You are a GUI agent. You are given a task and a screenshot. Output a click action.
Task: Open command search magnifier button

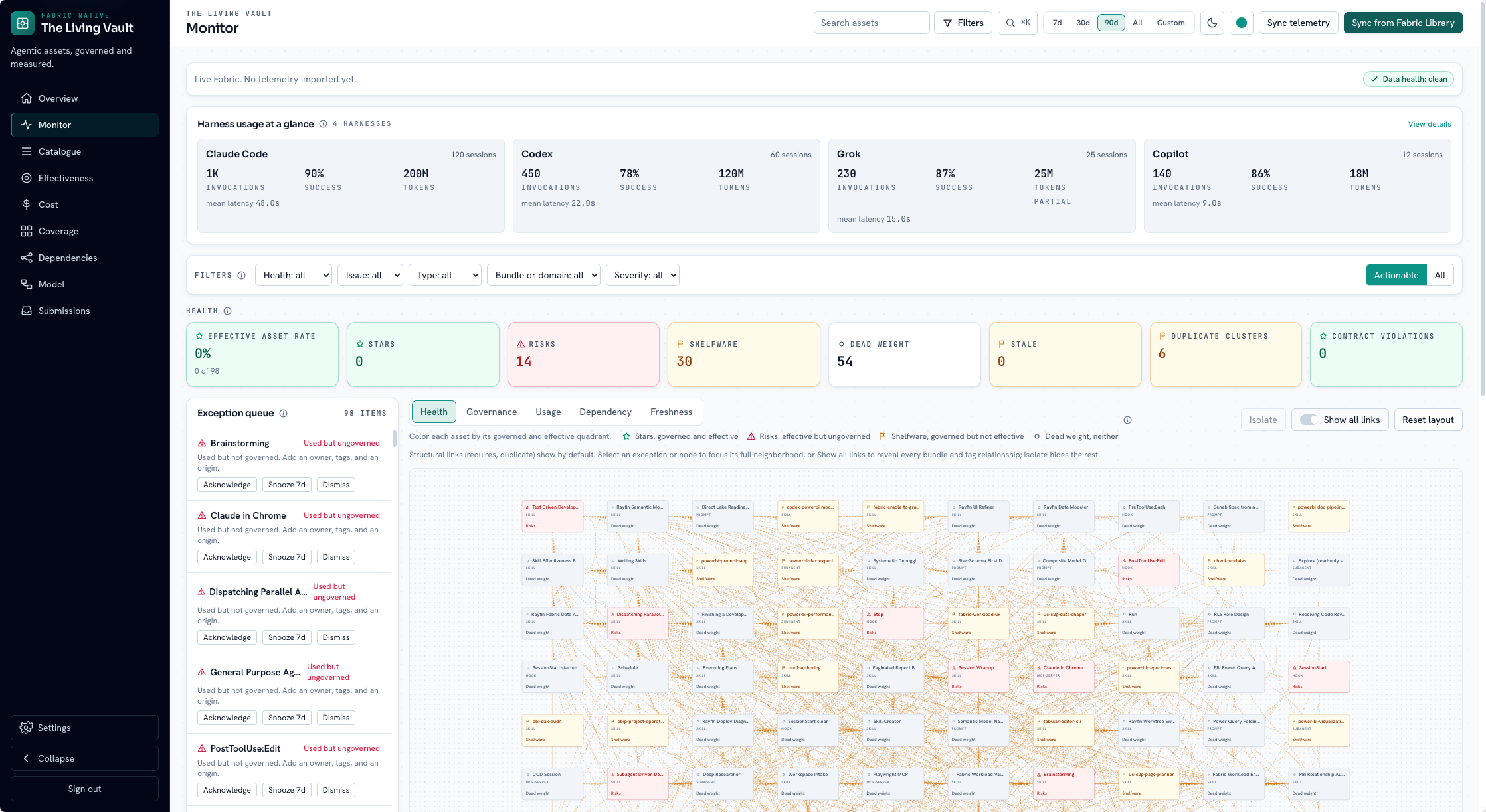point(1017,23)
